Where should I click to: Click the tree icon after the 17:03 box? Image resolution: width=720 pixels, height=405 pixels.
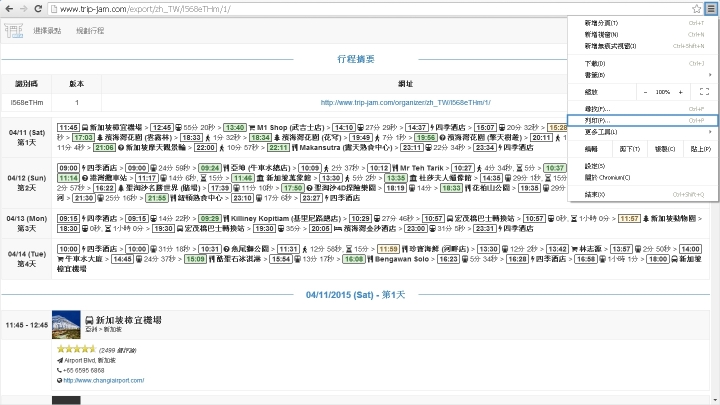(x=100, y=138)
